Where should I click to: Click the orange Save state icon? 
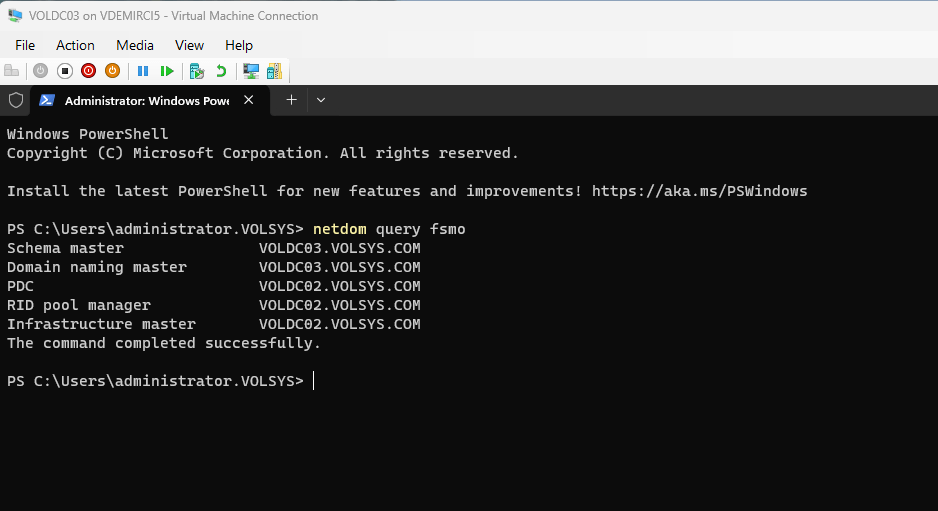tap(112, 71)
